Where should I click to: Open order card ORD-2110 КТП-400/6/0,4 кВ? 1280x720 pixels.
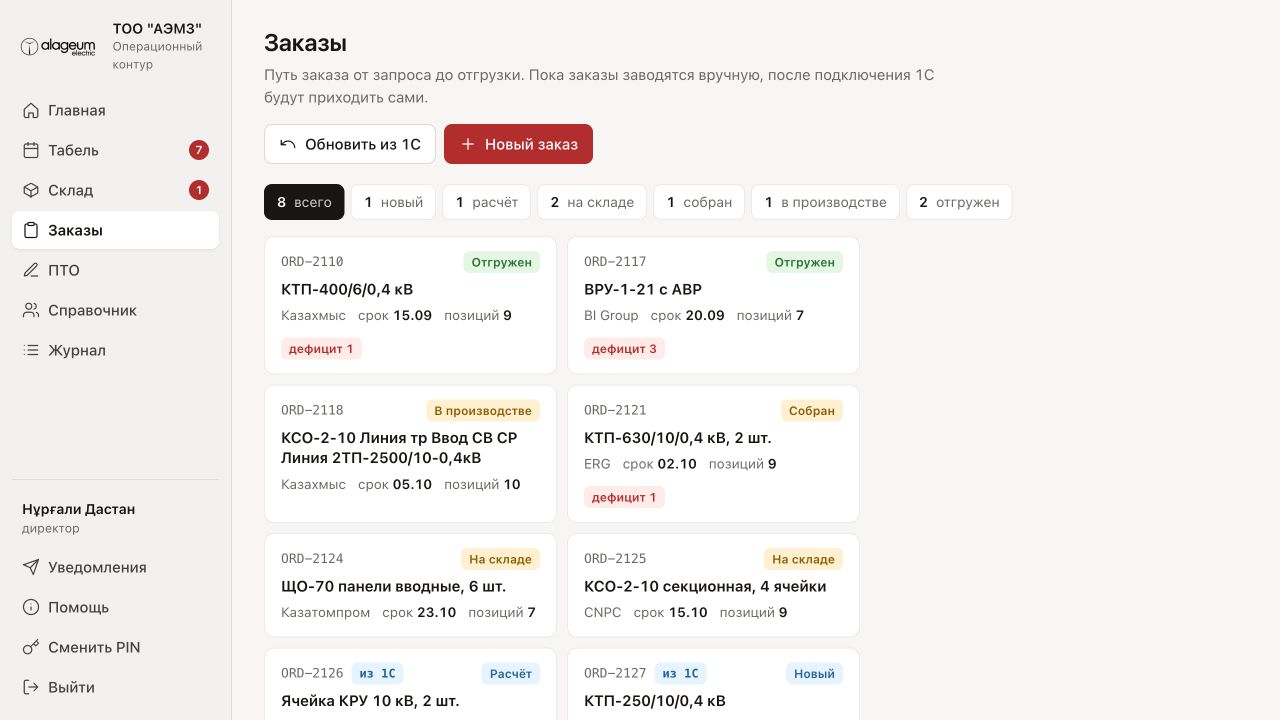(410, 305)
